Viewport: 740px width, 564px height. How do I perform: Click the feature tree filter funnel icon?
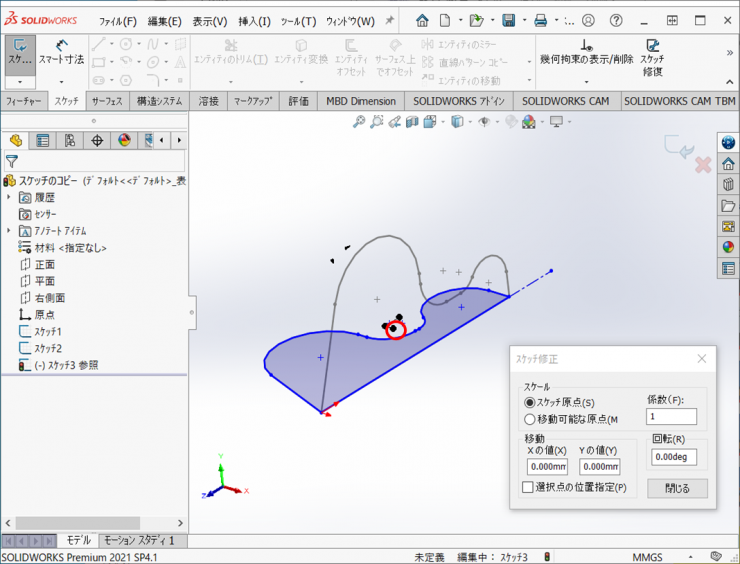point(11,160)
